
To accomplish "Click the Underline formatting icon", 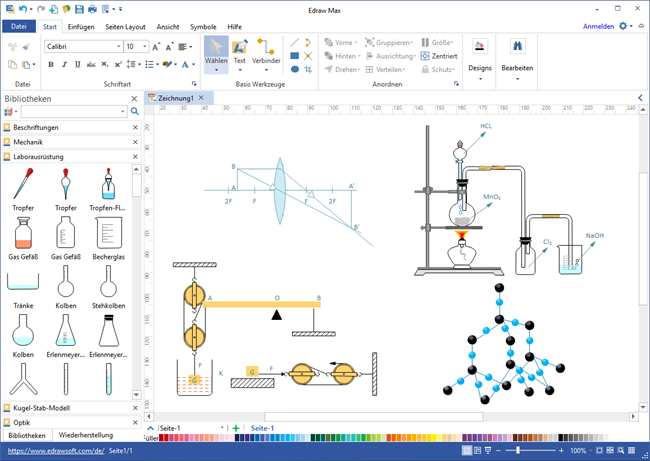I will [x=78, y=64].
